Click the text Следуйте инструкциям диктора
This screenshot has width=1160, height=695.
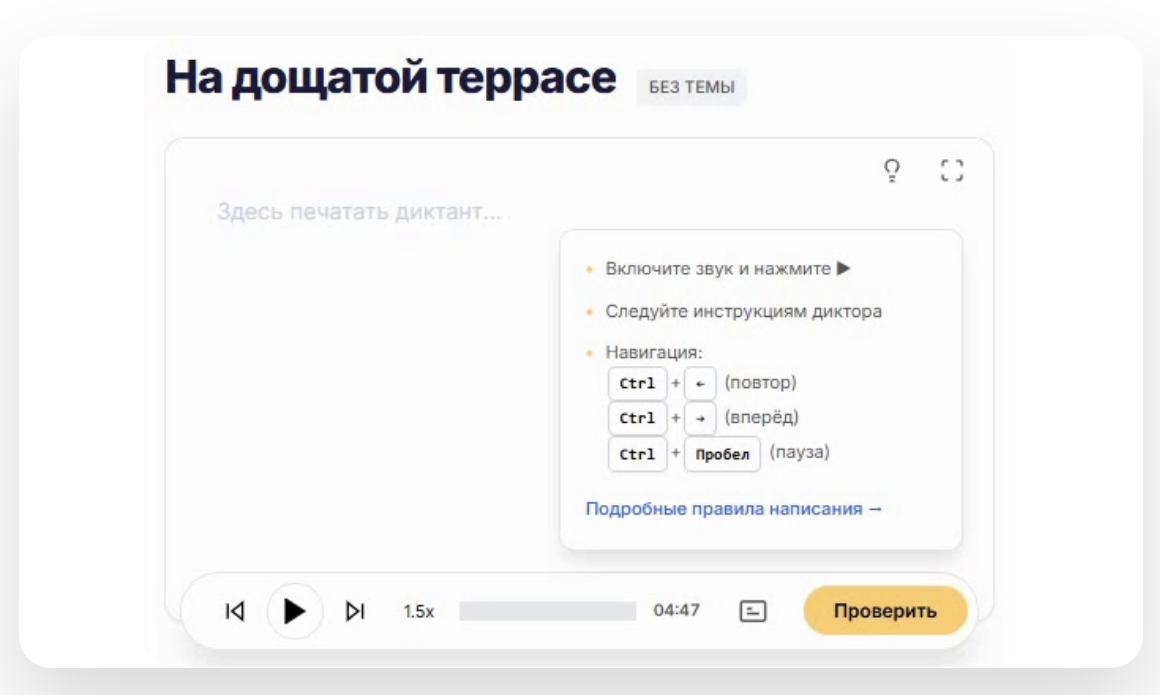click(x=743, y=312)
